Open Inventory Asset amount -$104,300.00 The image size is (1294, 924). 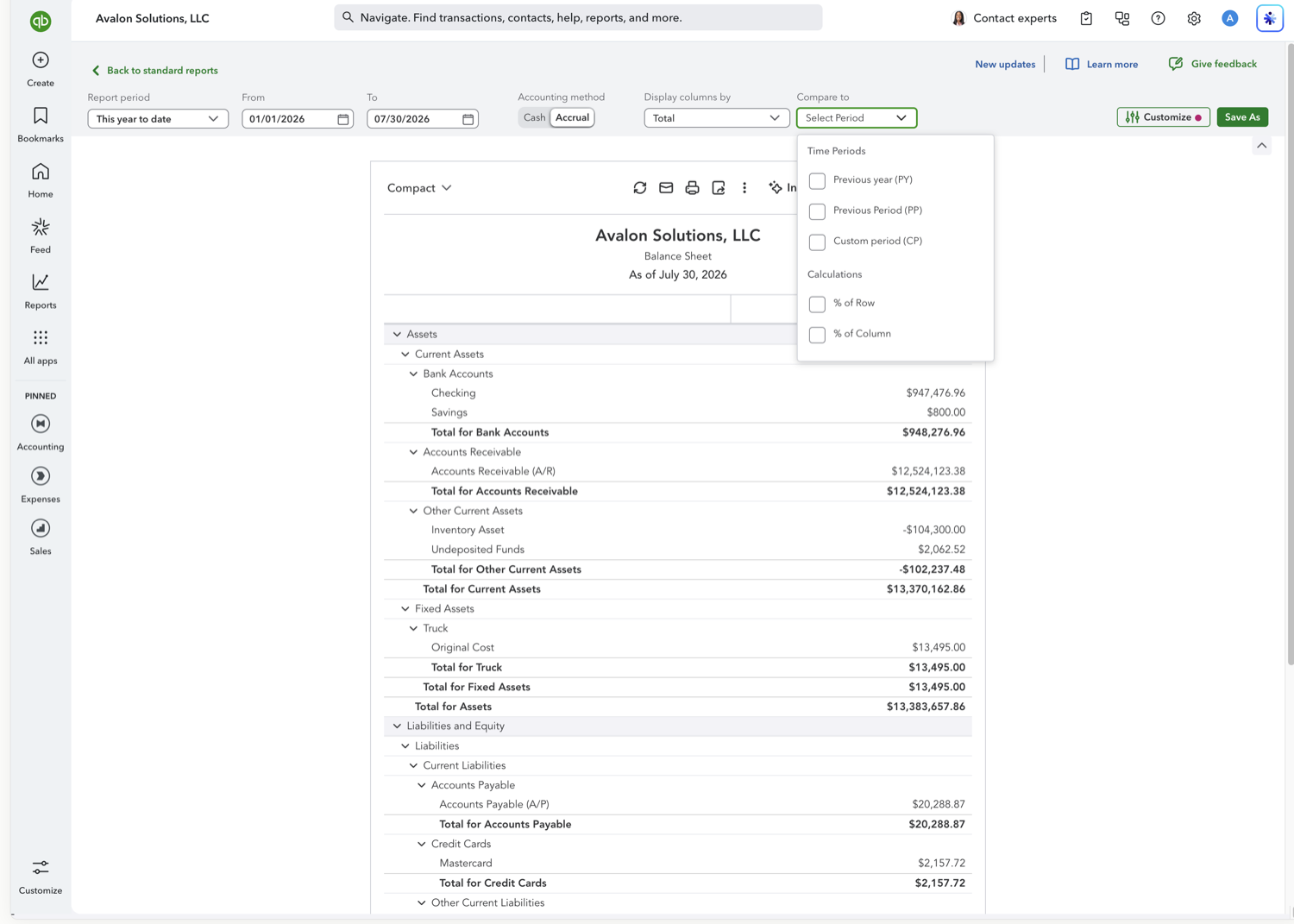pyautogui.click(x=933, y=530)
